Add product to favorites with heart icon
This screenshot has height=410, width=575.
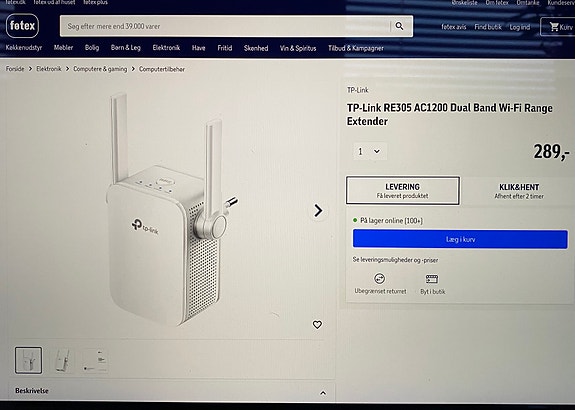pos(317,325)
